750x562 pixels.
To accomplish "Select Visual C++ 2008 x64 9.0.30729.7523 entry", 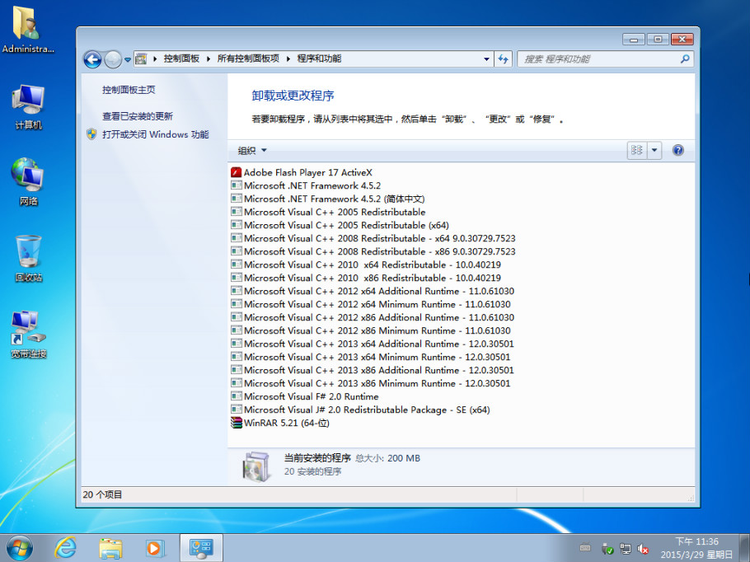I will point(373,238).
